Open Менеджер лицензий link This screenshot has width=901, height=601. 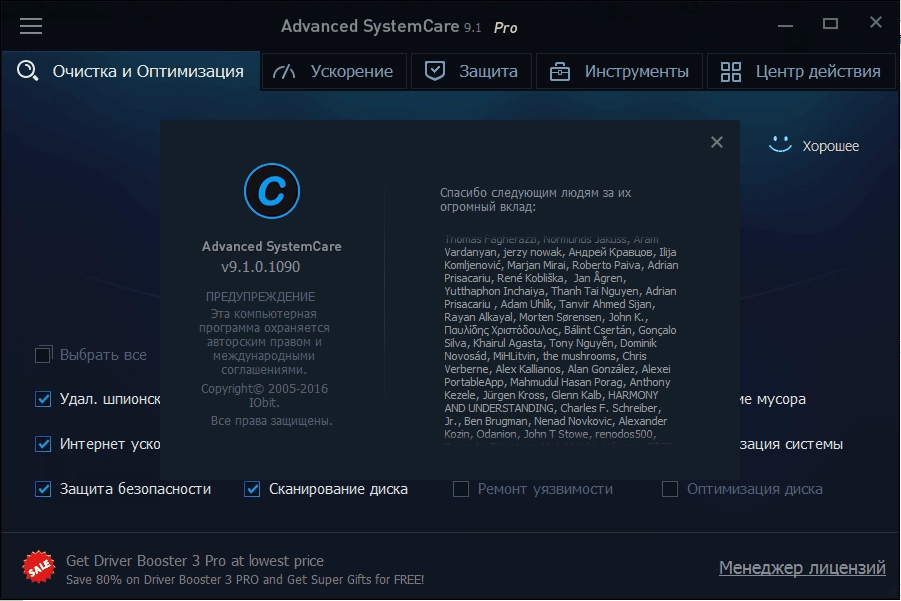click(802, 568)
